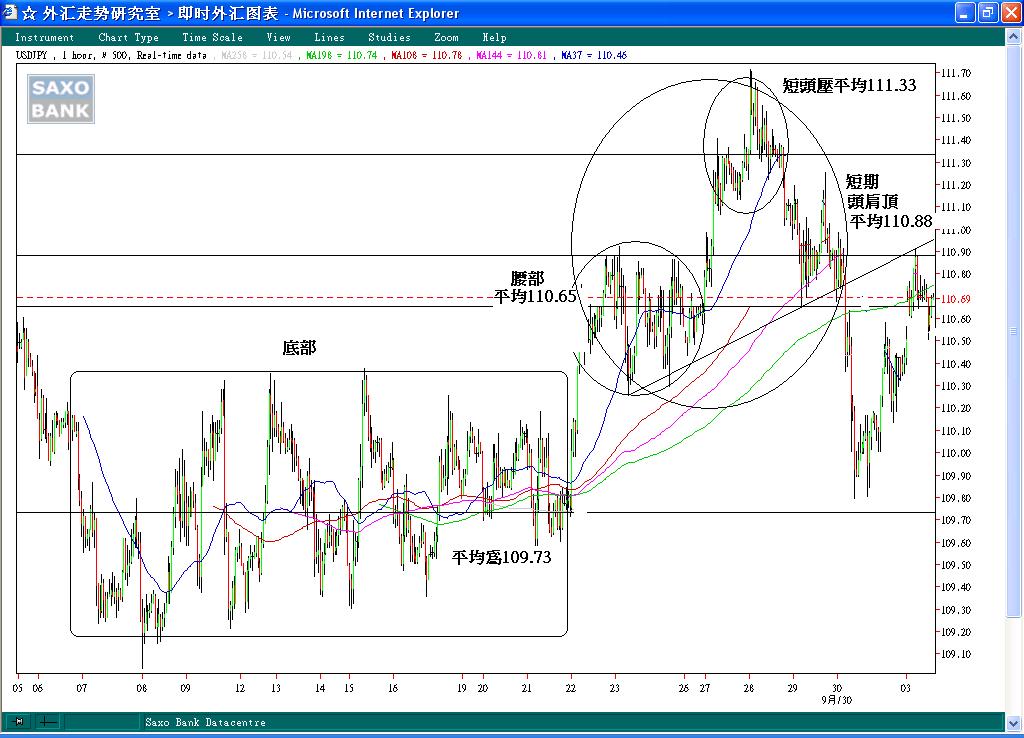The height and width of the screenshot is (738, 1024).
Task: Click the 腰部 平均110.65 annotation
Action: click(x=536, y=287)
